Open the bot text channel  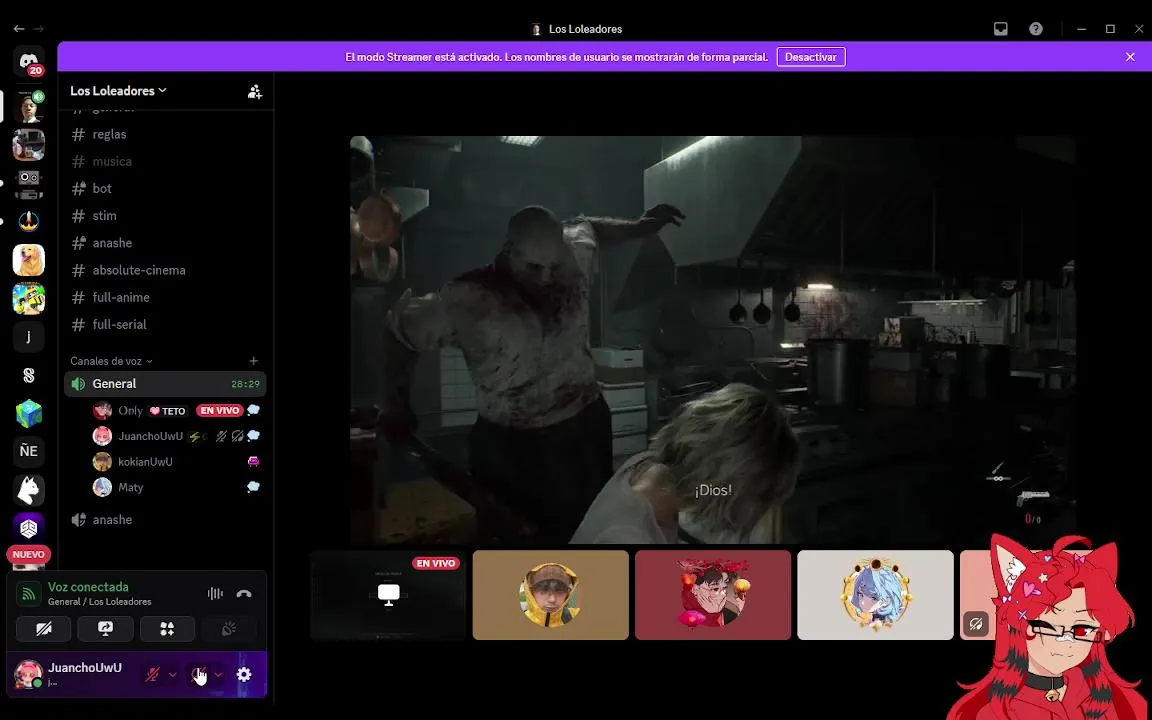point(165,189)
